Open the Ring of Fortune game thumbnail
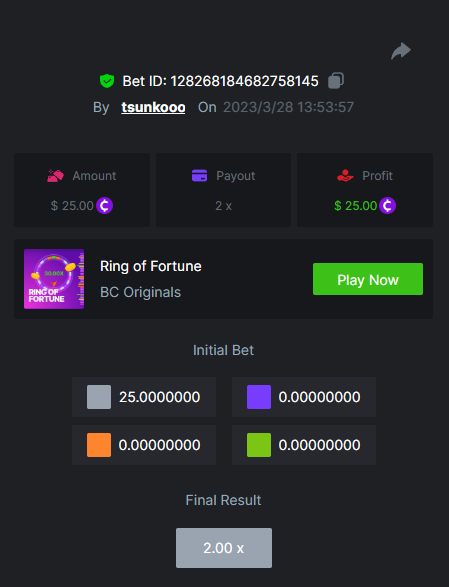449x587 pixels. click(x=54, y=279)
